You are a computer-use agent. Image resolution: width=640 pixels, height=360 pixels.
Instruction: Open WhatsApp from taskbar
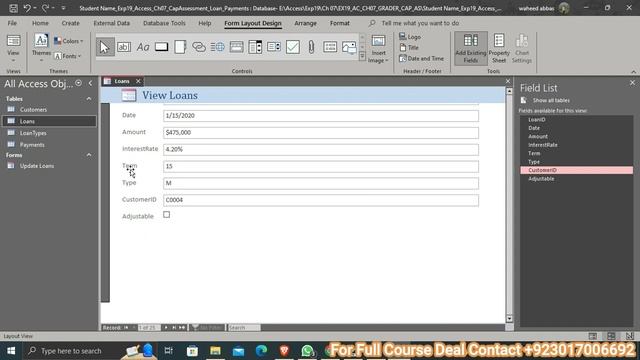click(307, 351)
